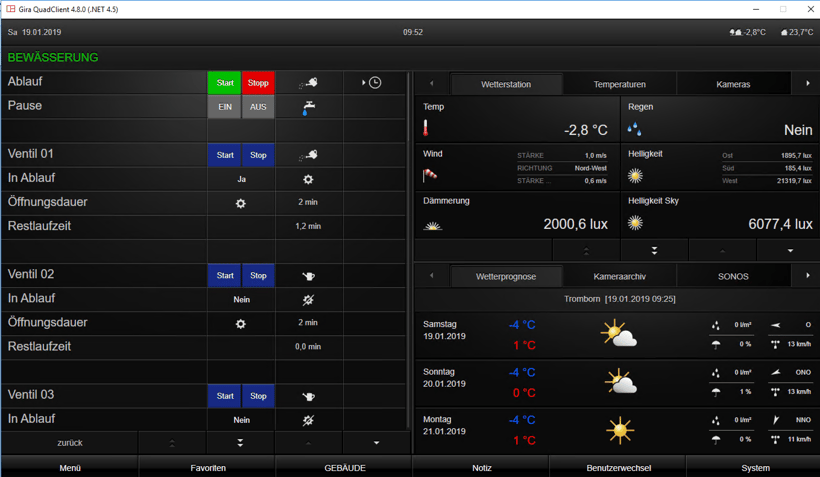Screen dimensions: 820x477
Task: Jump down a page in weather station panel
Action: [654, 250]
